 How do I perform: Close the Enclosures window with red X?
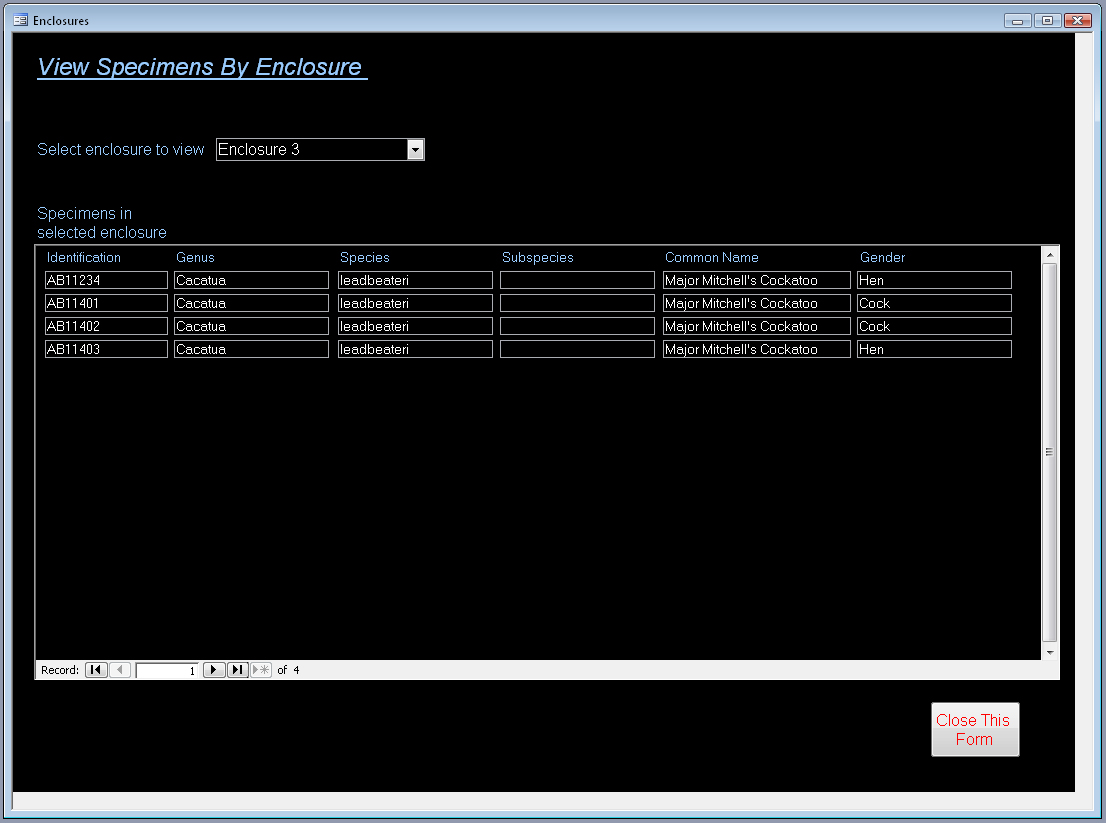[1078, 20]
